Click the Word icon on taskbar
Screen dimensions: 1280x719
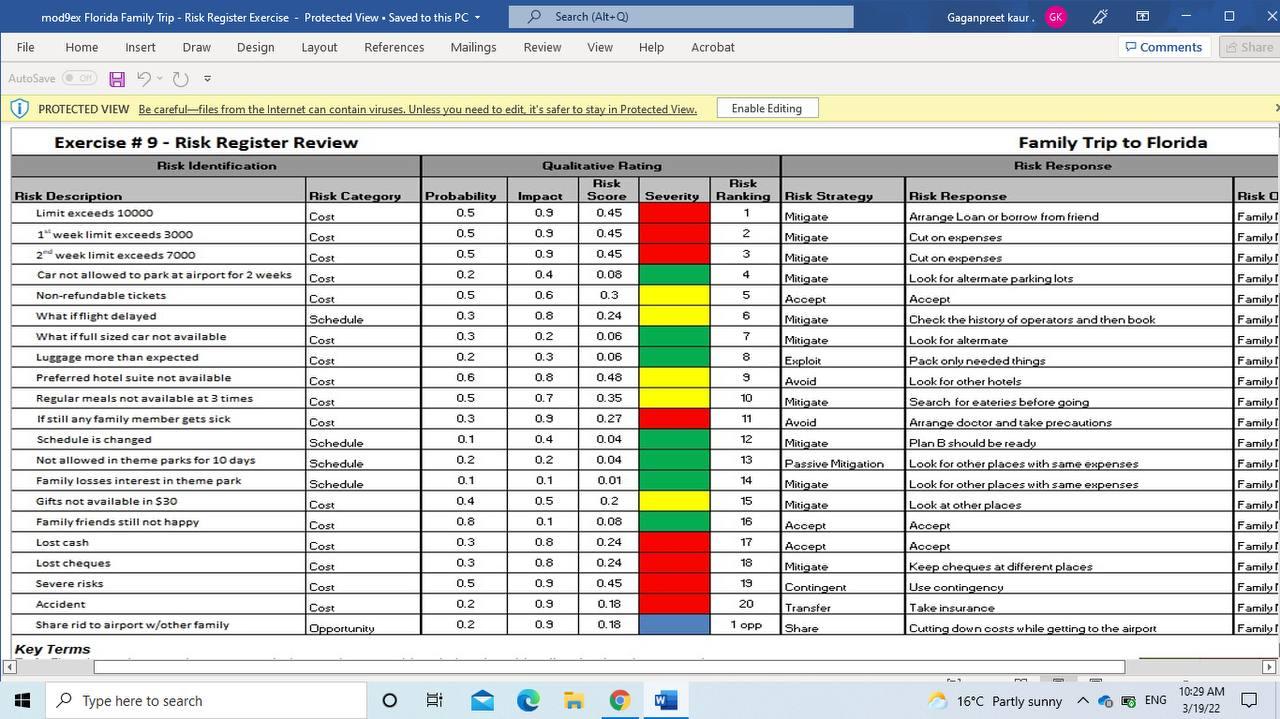pyautogui.click(x=665, y=700)
